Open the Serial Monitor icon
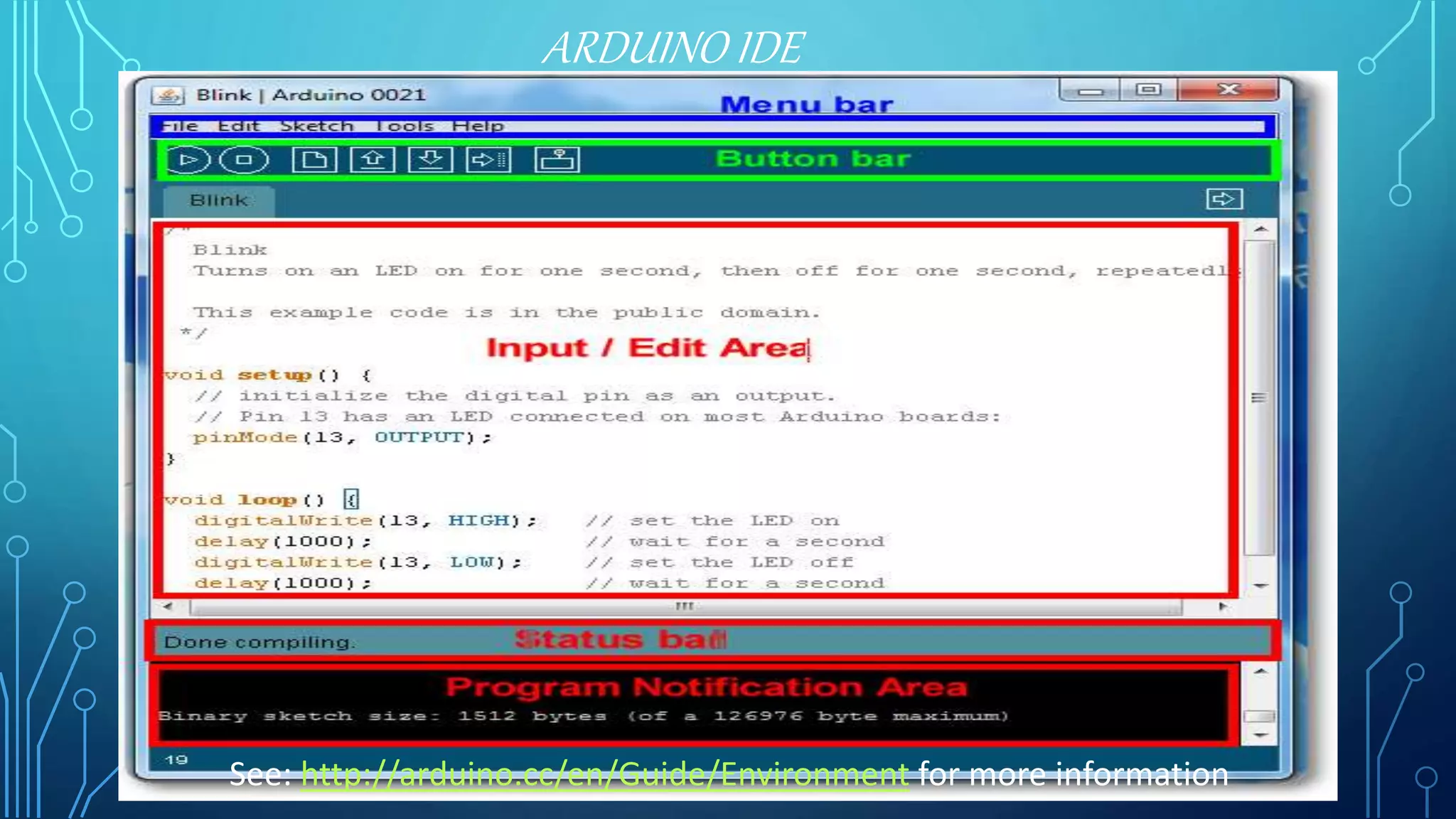 coord(557,160)
